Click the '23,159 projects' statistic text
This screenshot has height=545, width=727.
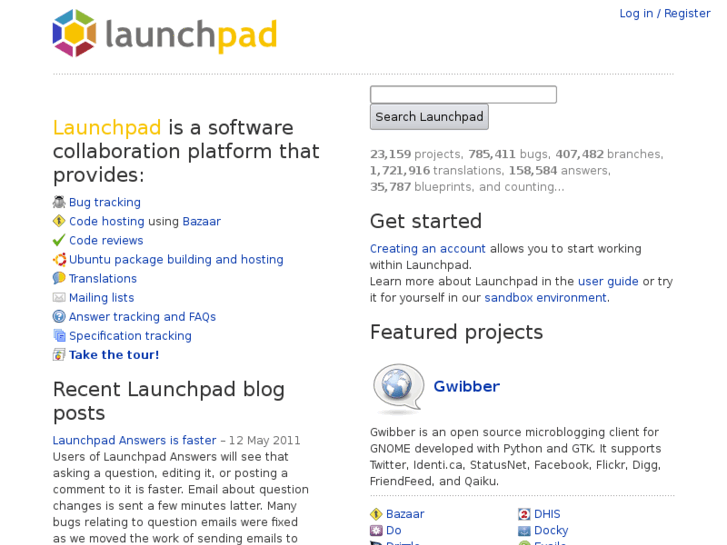[415, 154]
